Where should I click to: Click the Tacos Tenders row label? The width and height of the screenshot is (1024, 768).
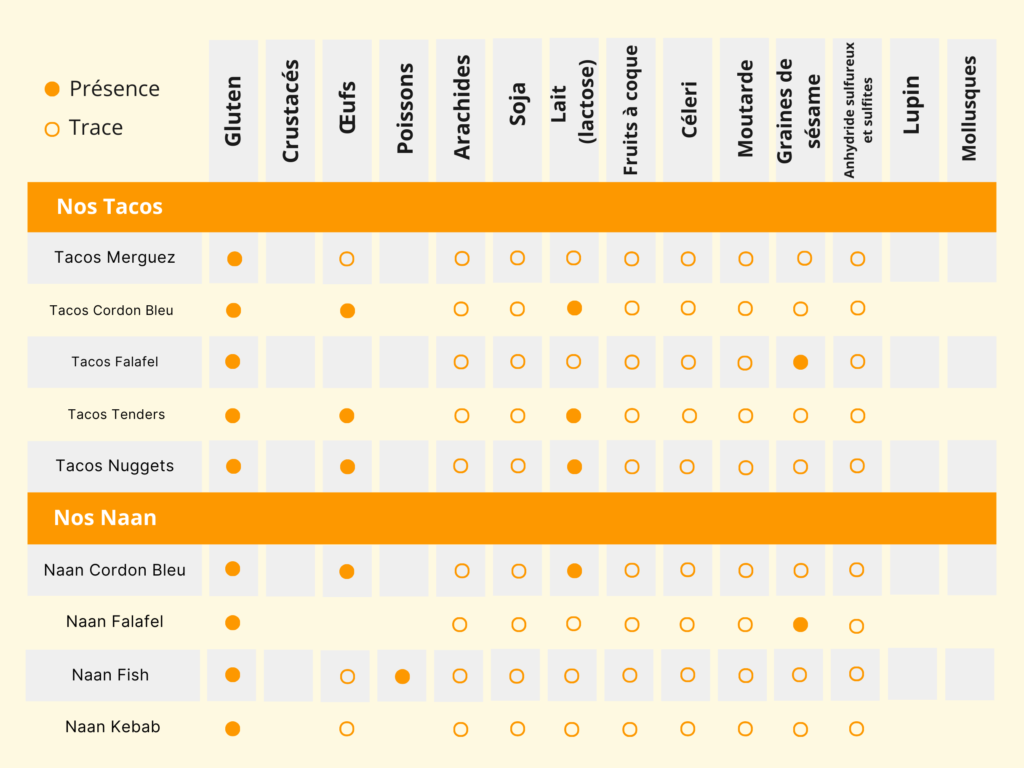pyautogui.click(x=116, y=415)
